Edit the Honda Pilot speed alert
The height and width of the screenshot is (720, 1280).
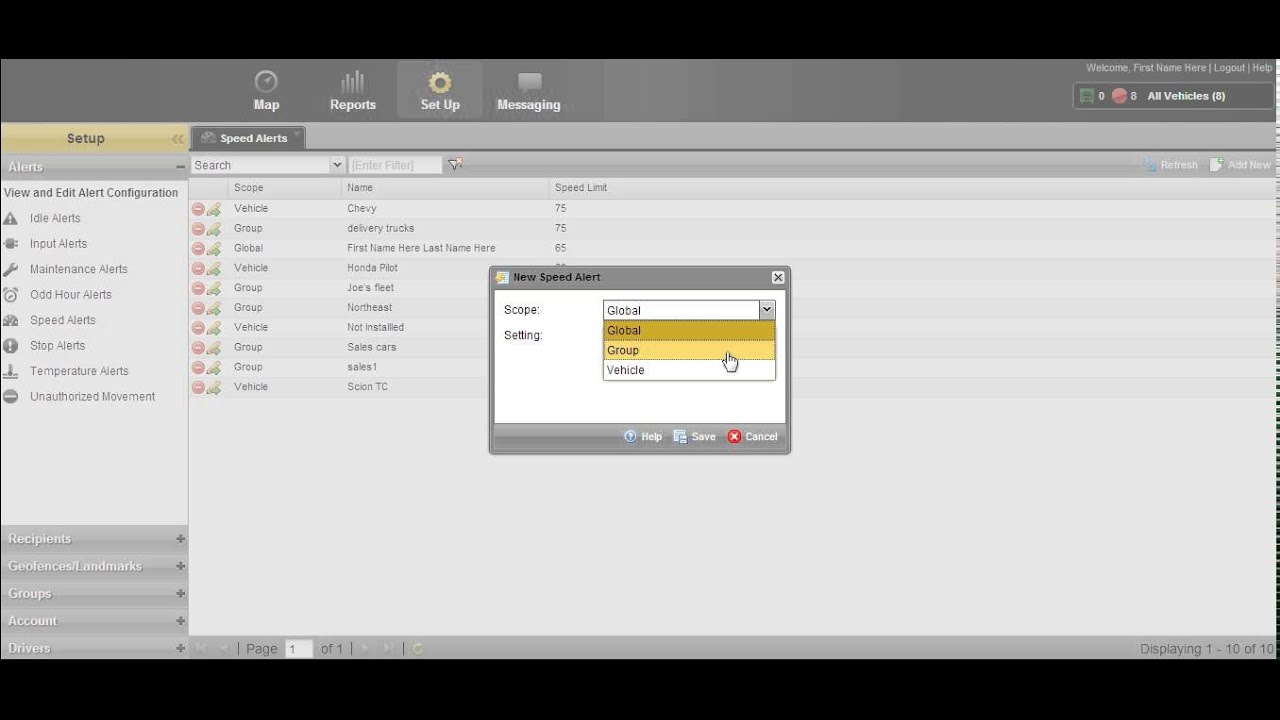214,268
